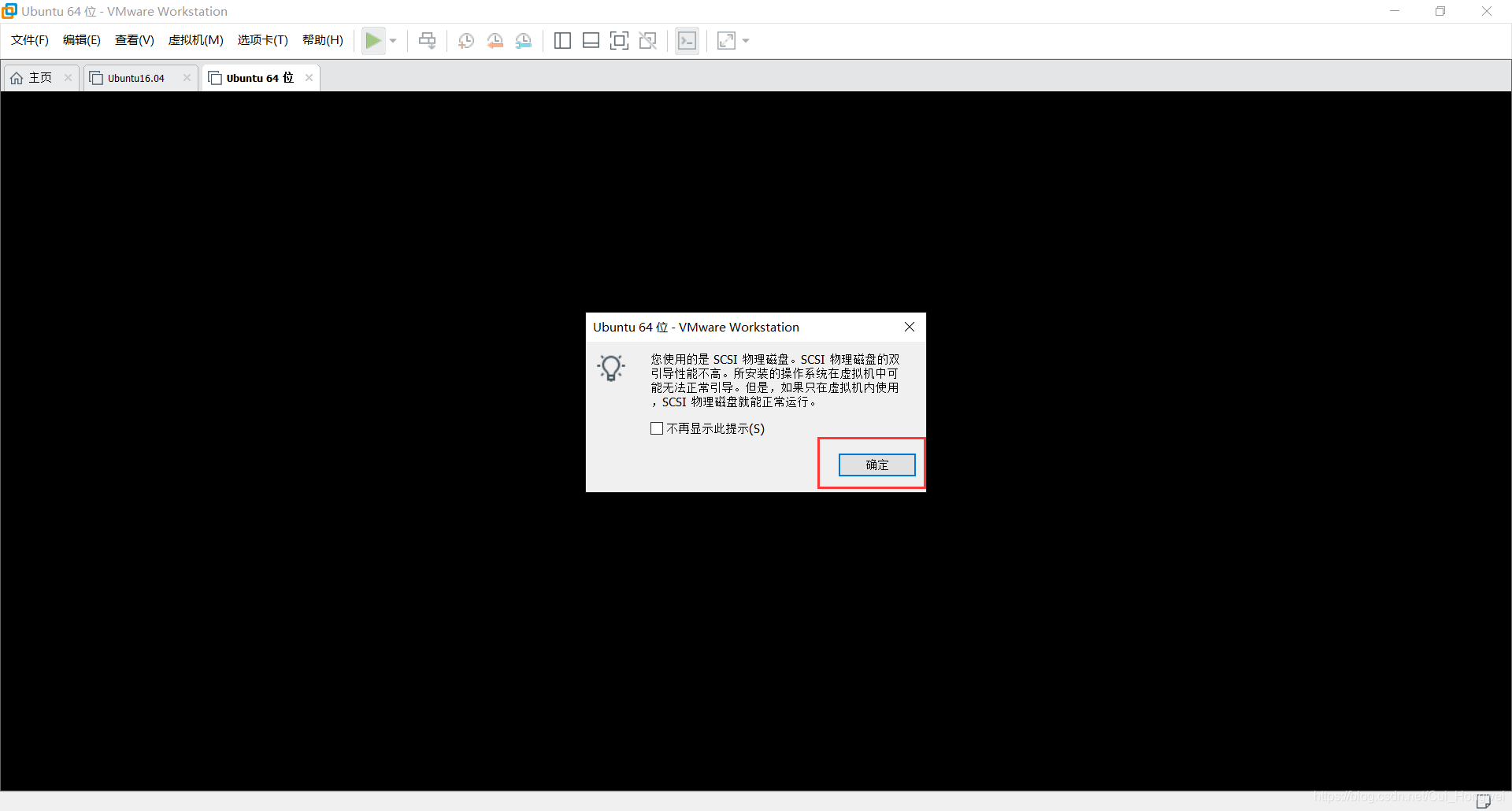Screen dimensions: 1512x811
Task: Click the 确定 button in the dialog
Action: point(876,465)
